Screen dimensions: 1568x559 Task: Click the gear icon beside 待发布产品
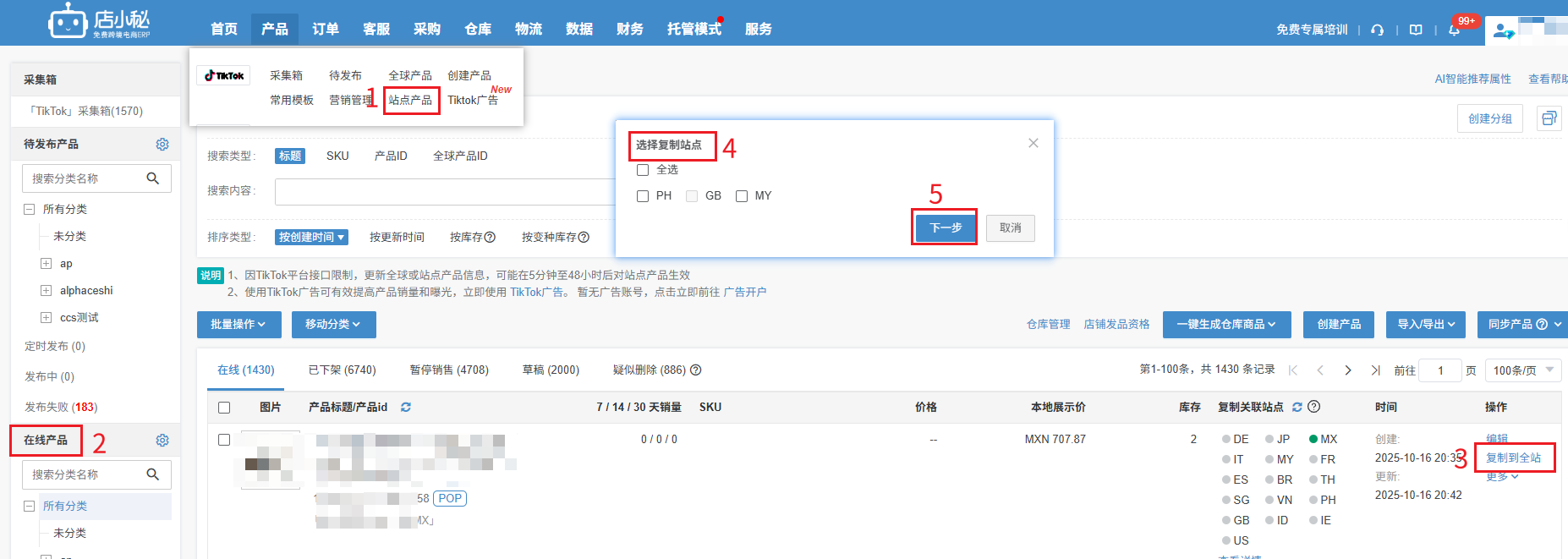click(162, 145)
